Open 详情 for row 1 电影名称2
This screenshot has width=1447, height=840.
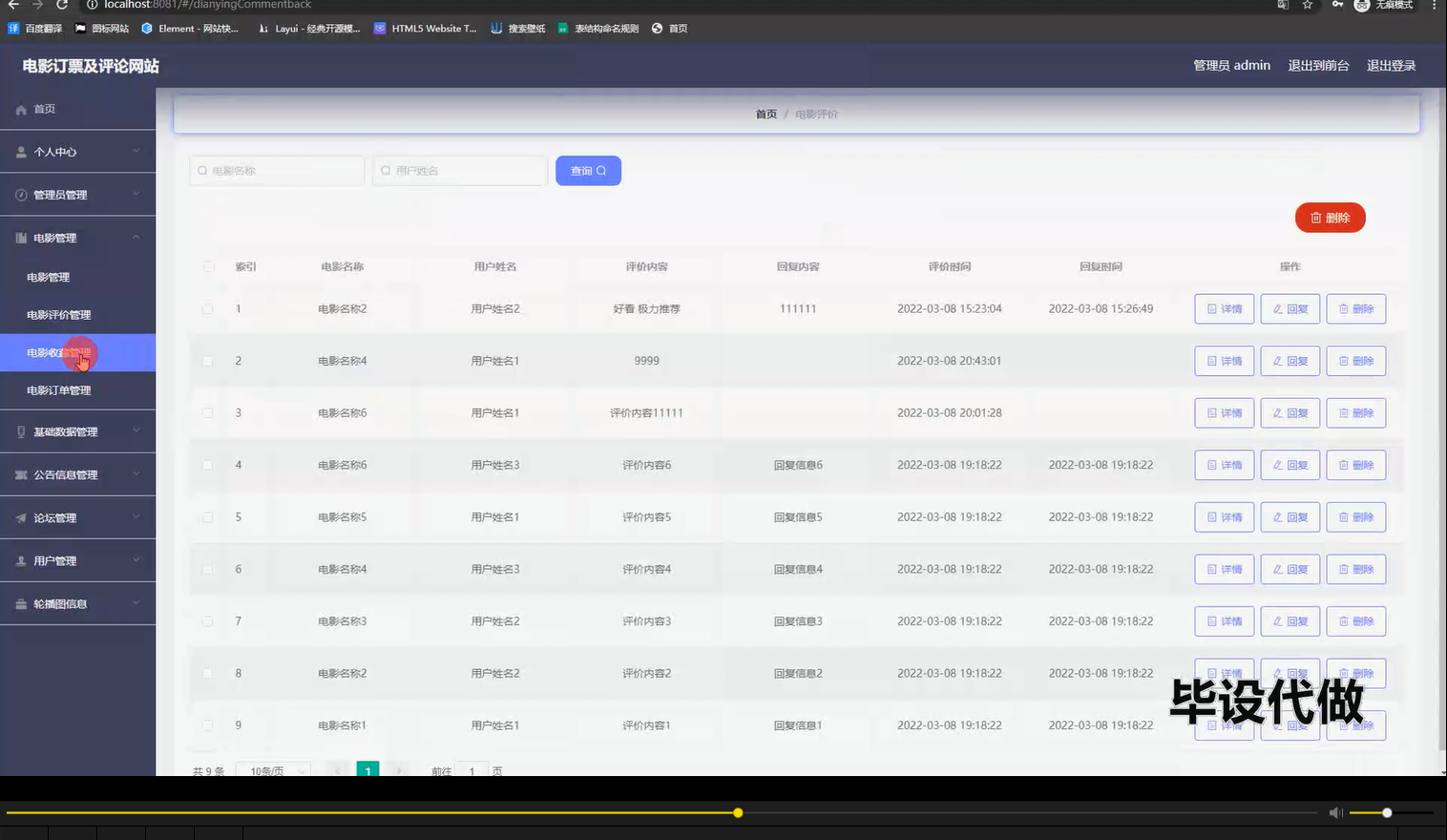[x=1225, y=309]
